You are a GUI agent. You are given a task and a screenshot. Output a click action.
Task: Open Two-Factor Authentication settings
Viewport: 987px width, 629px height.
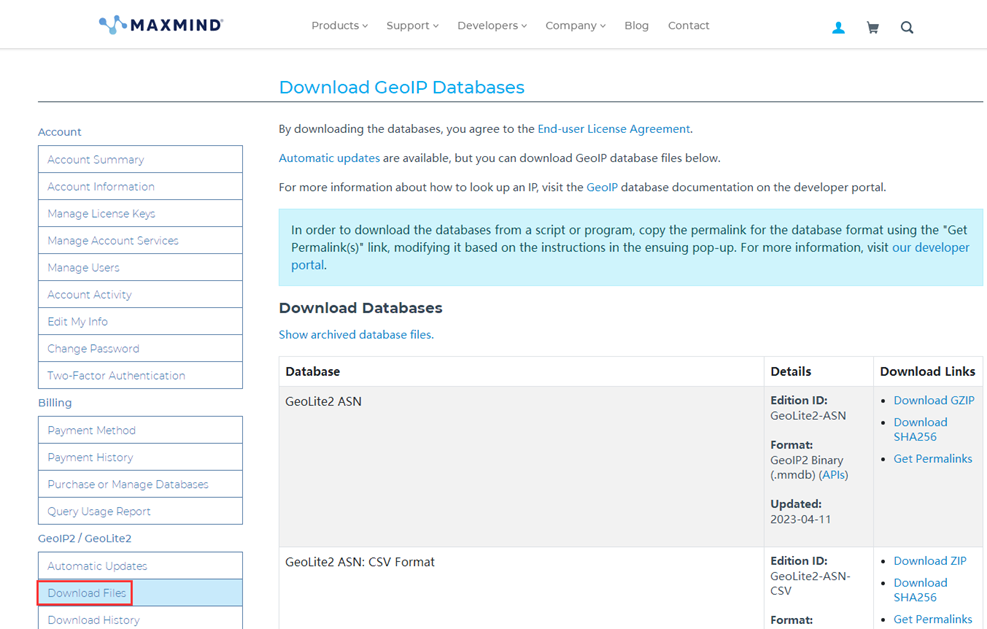click(140, 375)
